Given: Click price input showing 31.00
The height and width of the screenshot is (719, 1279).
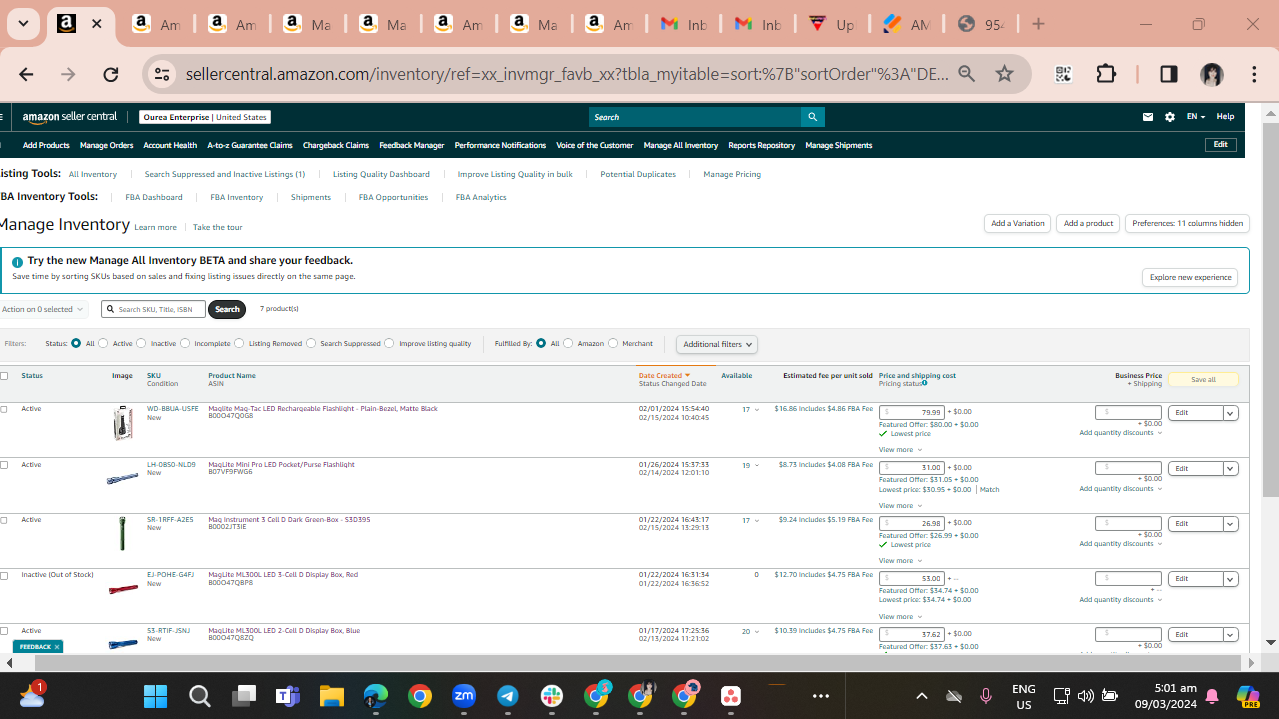Looking at the screenshot, I should [x=912, y=467].
